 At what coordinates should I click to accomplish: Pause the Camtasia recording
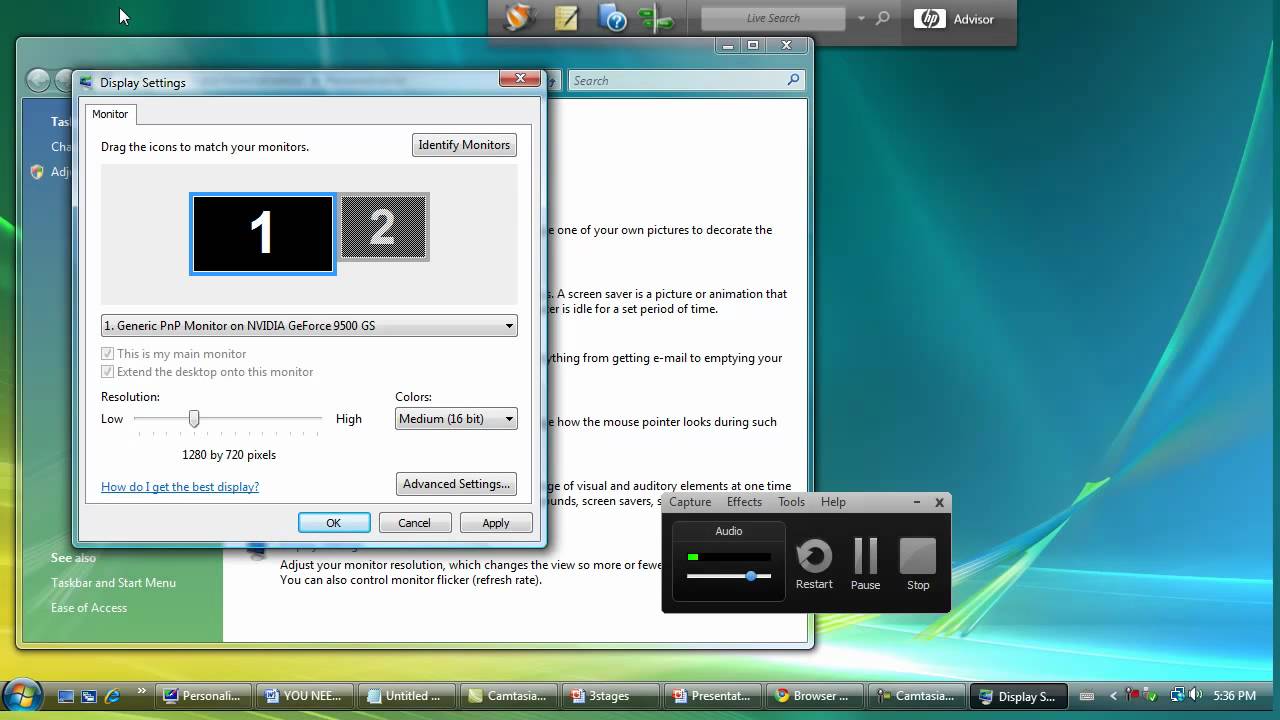pos(865,563)
